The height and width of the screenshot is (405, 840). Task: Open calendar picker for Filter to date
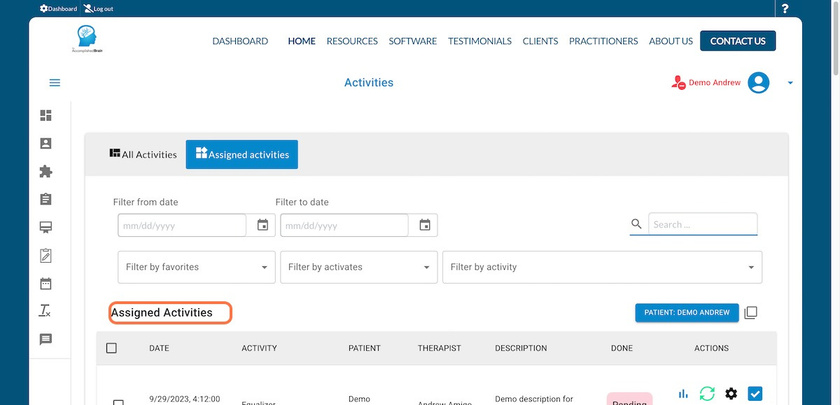(x=425, y=225)
